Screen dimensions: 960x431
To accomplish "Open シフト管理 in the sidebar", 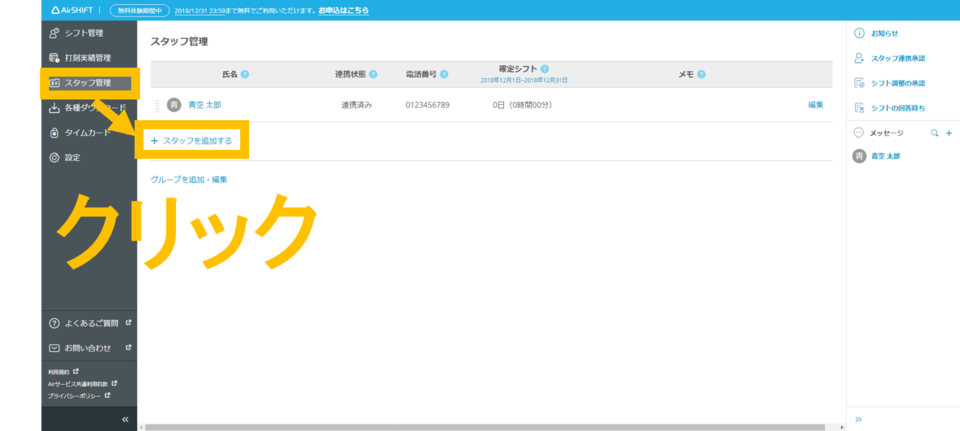I will (x=83, y=33).
